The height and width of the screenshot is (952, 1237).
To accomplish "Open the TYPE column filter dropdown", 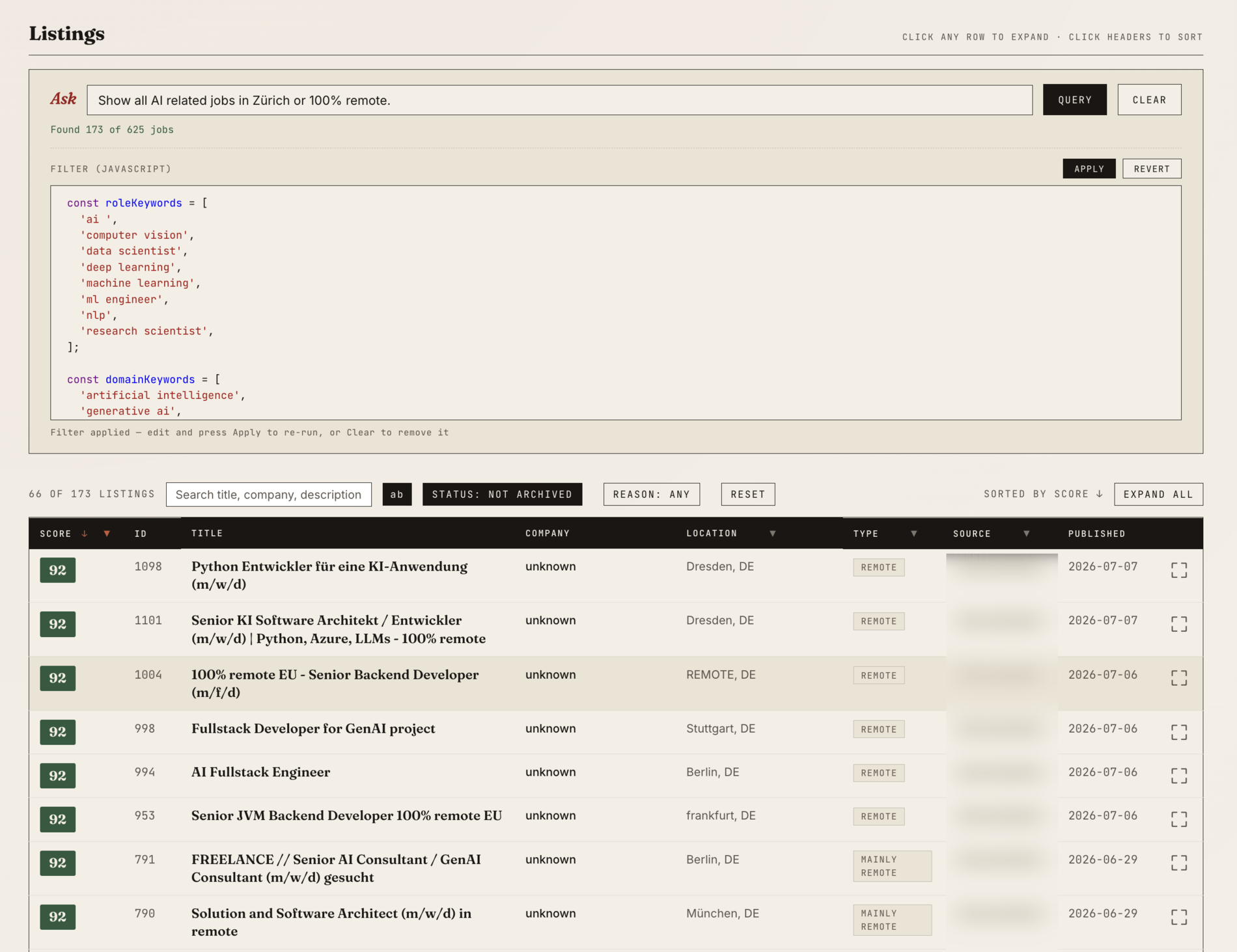I will click(914, 534).
